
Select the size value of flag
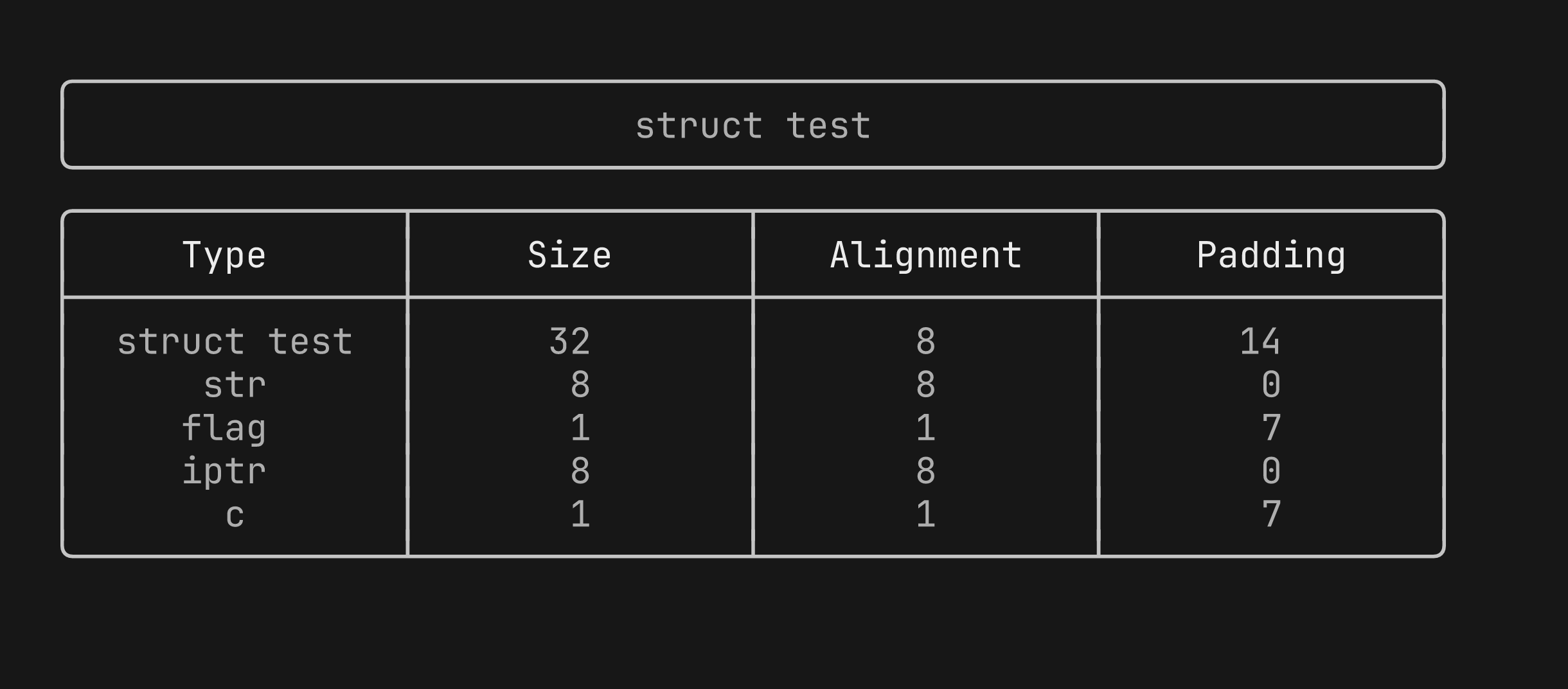coord(580,428)
